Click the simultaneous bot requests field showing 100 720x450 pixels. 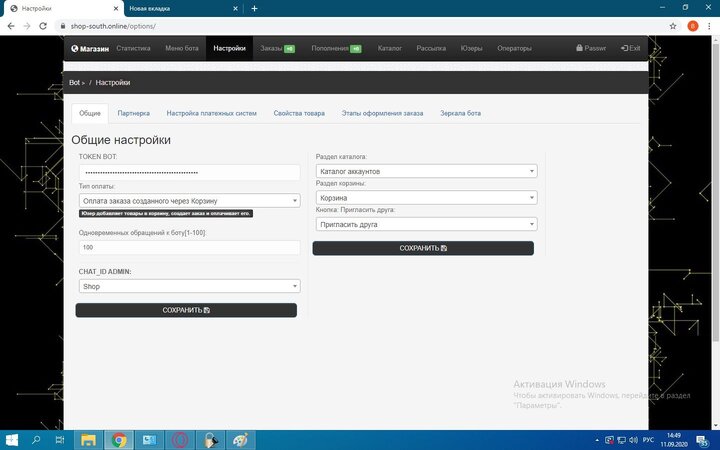188,247
